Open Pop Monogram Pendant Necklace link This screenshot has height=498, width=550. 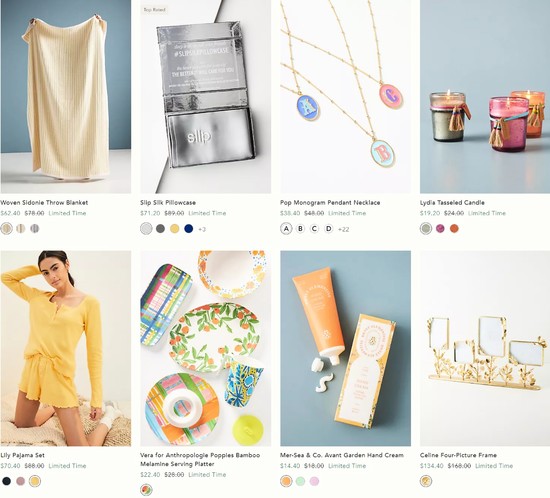(x=330, y=202)
